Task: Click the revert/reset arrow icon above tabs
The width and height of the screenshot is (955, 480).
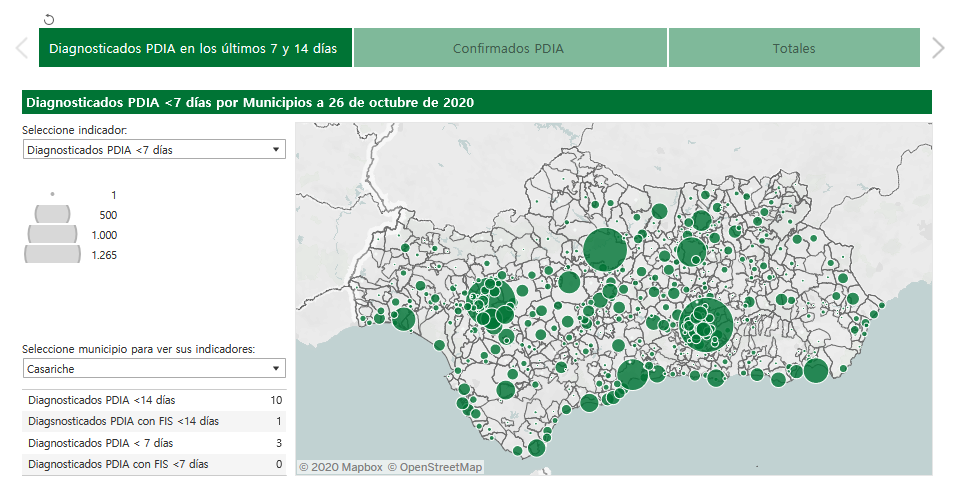Action: [x=50, y=19]
